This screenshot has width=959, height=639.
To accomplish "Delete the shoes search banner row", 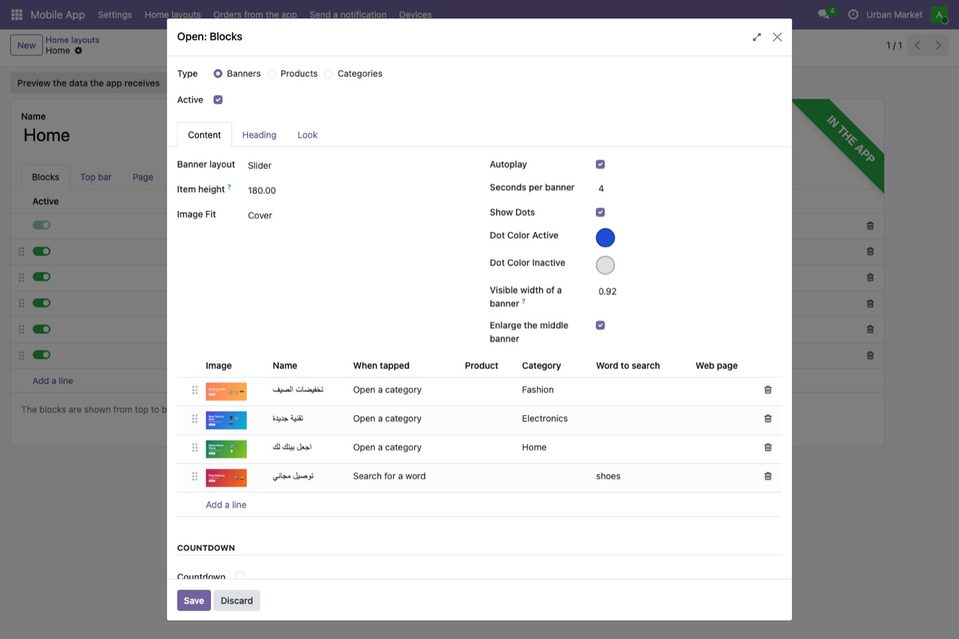I will [x=768, y=476].
